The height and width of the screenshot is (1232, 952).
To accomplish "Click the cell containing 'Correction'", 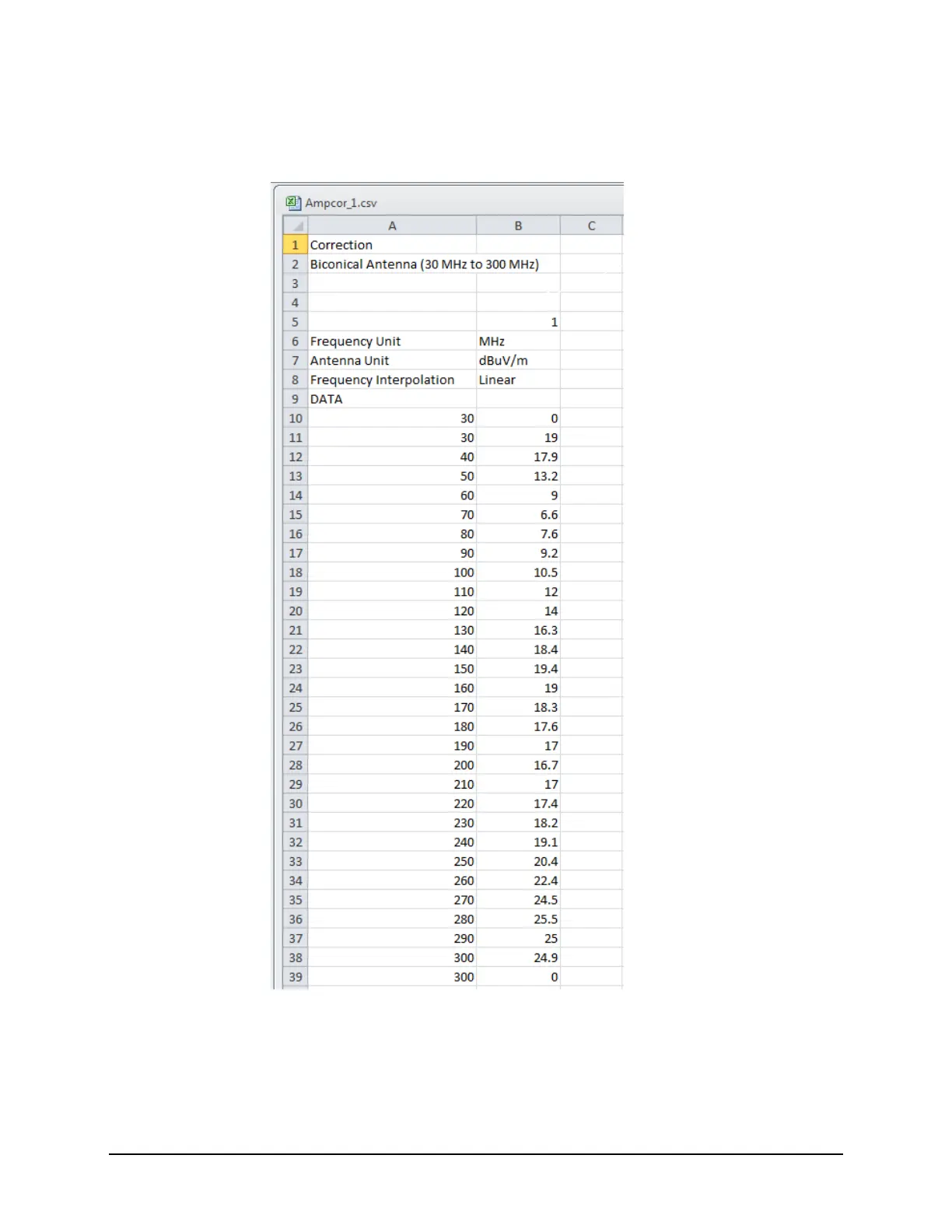I will click(x=392, y=245).
